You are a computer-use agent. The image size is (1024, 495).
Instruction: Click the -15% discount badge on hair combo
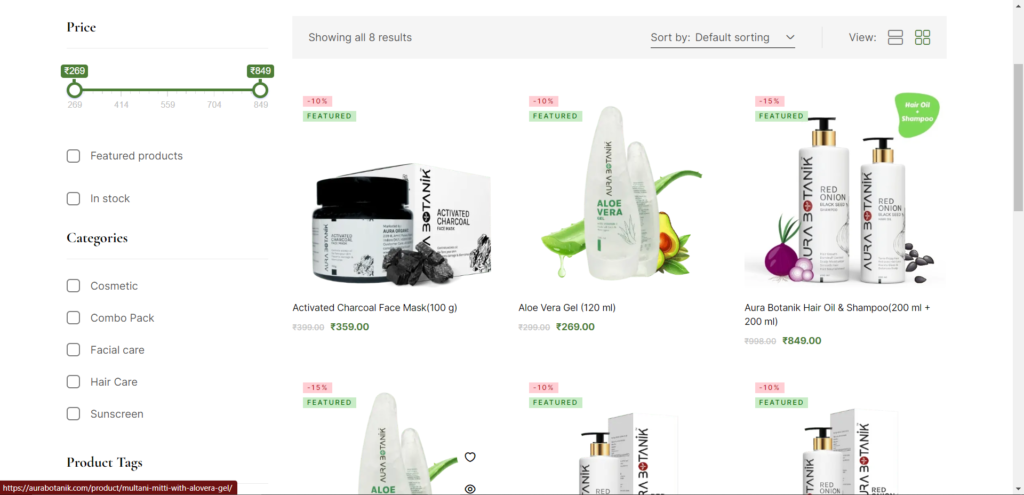tap(770, 101)
